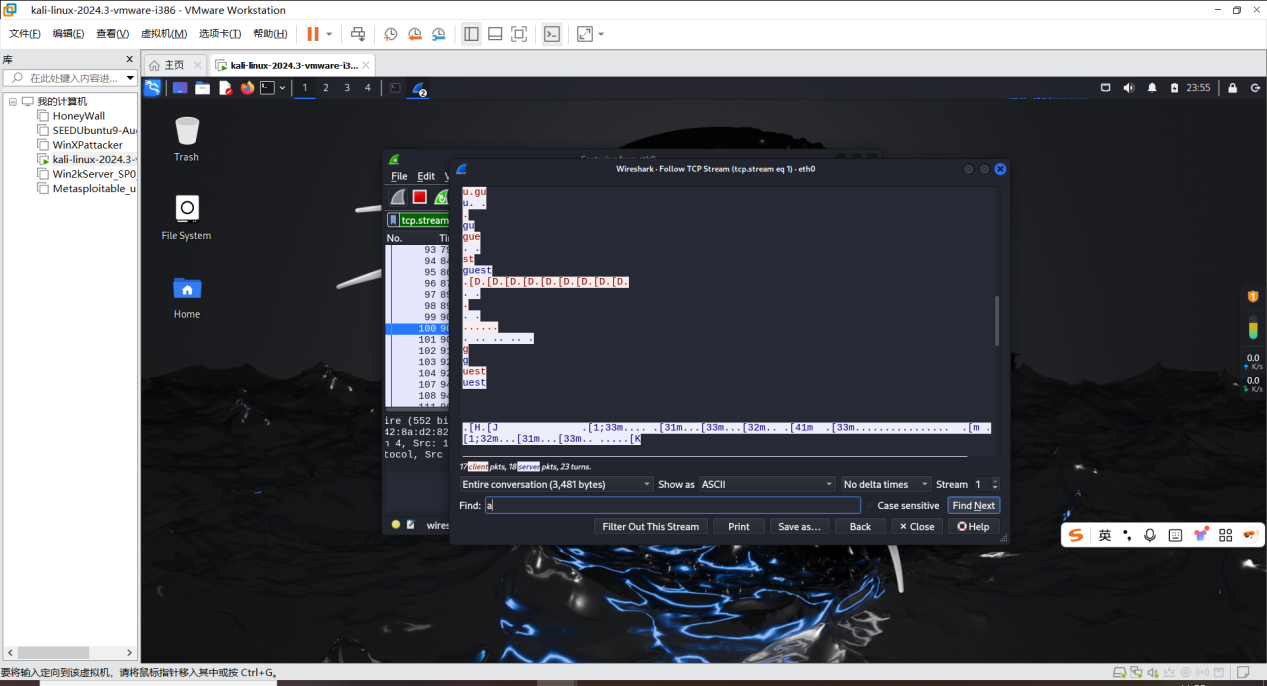
Task: Toggle Sogou 英 language mode
Action: [1105, 535]
